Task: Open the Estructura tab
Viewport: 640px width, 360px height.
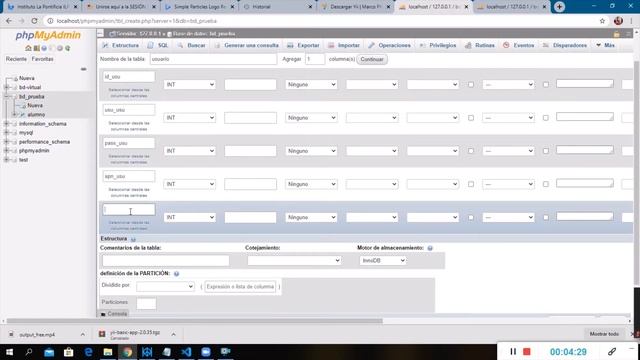Action: 120,45
